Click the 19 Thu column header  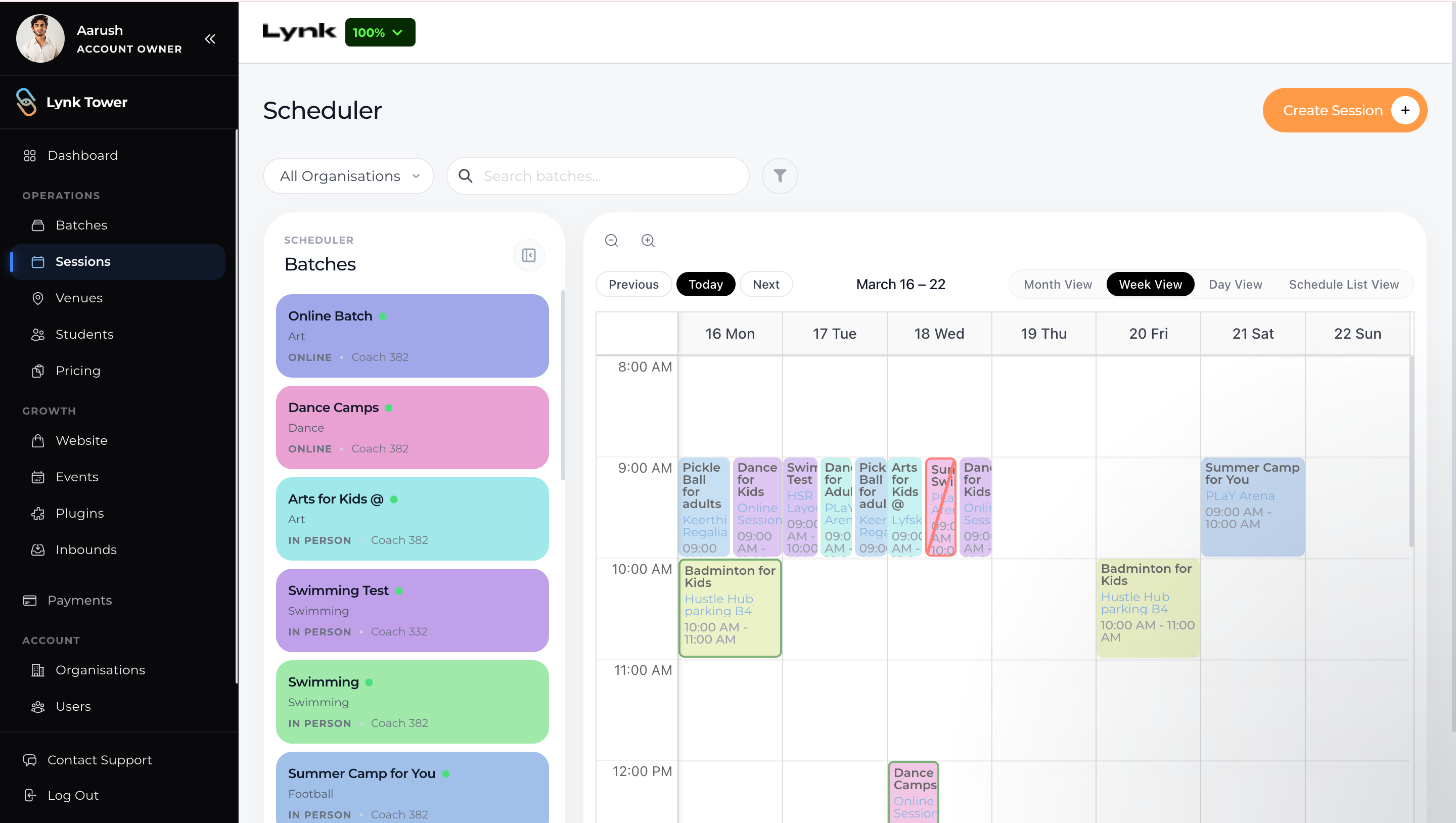tap(1043, 334)
